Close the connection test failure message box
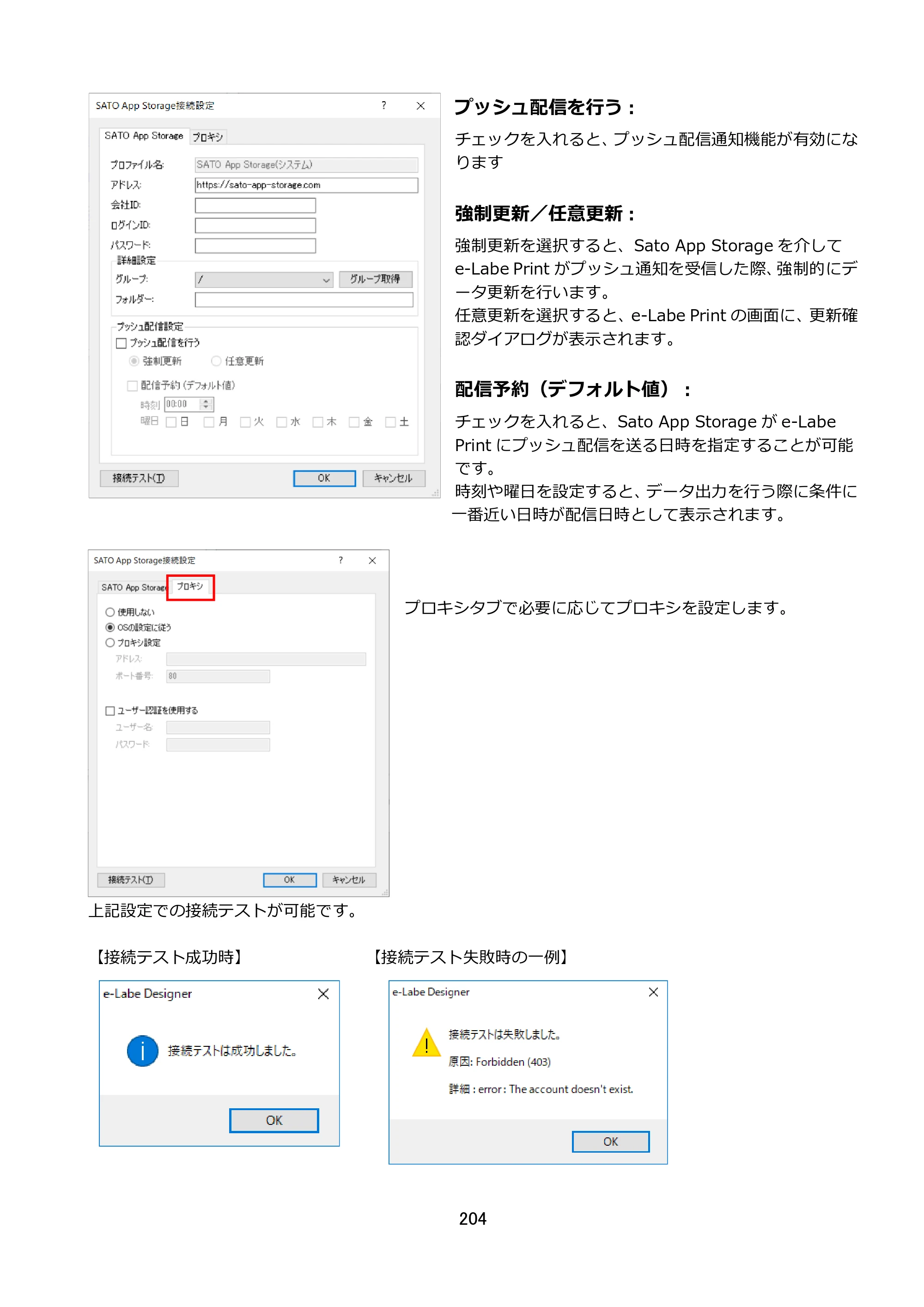The width and height of the screenshot is (924, 1307). [653, 992]
